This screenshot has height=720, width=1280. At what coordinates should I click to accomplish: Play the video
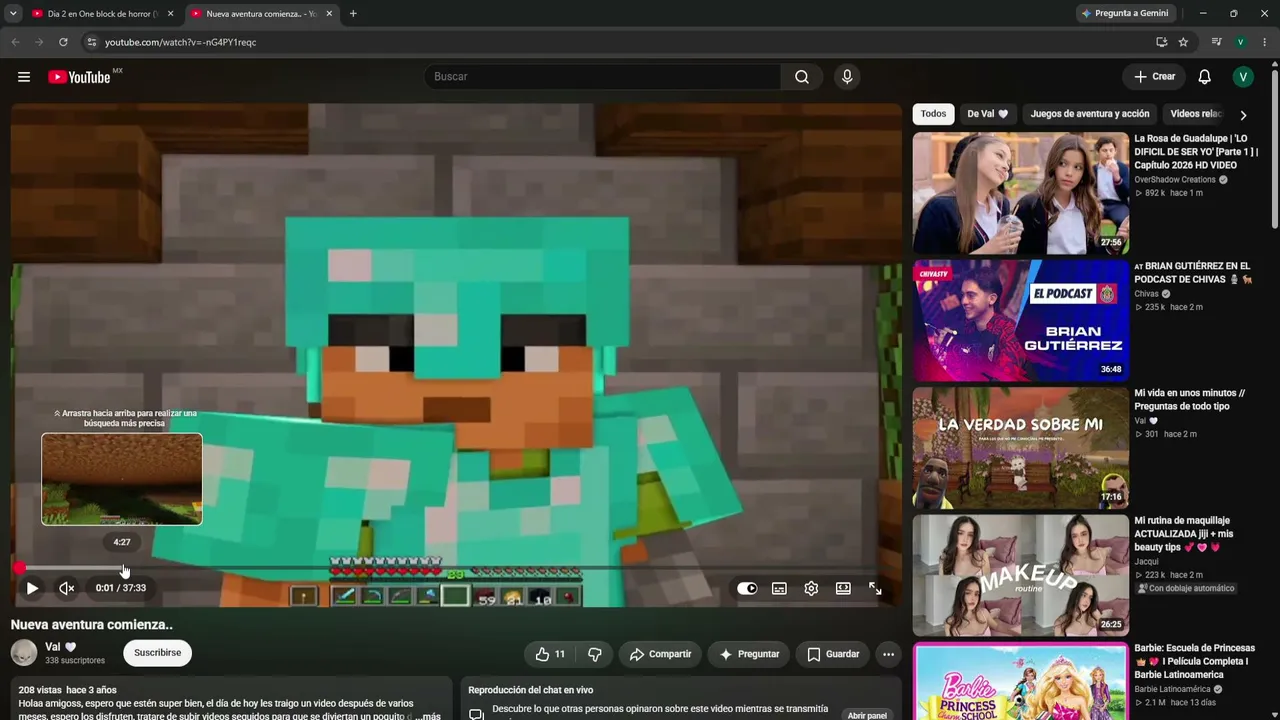coord(32,588)
